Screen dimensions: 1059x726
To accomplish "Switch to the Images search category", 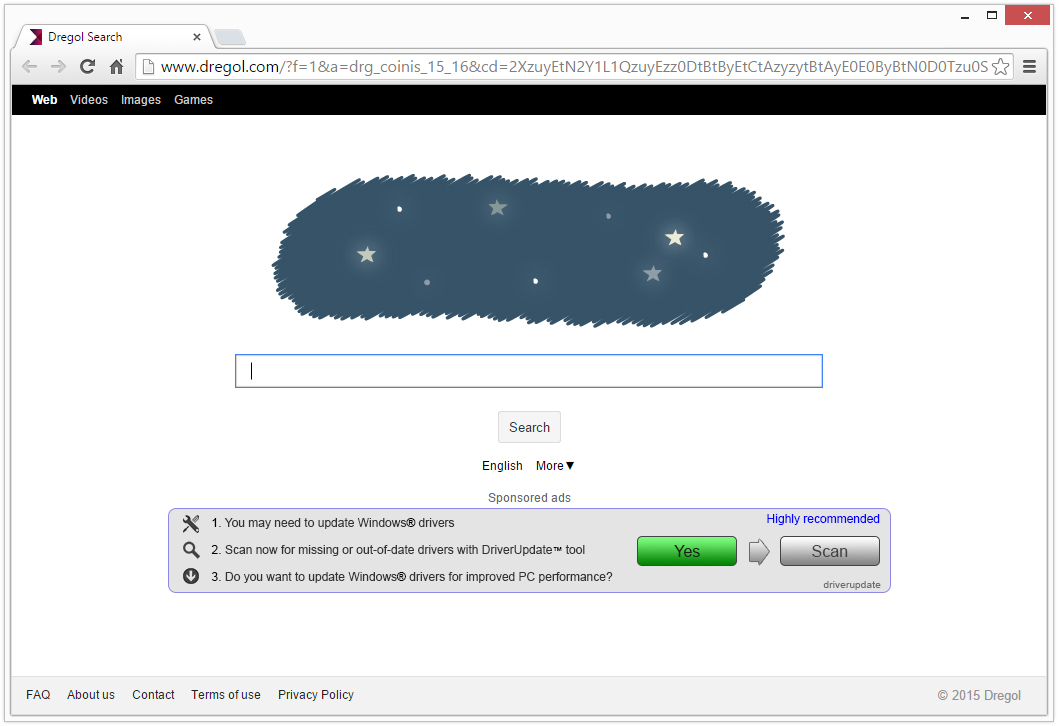I will (140, 100).
